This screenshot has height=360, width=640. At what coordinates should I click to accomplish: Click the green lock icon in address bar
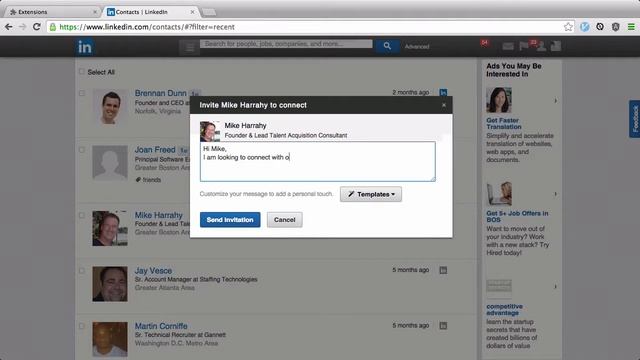click(53, 27)
